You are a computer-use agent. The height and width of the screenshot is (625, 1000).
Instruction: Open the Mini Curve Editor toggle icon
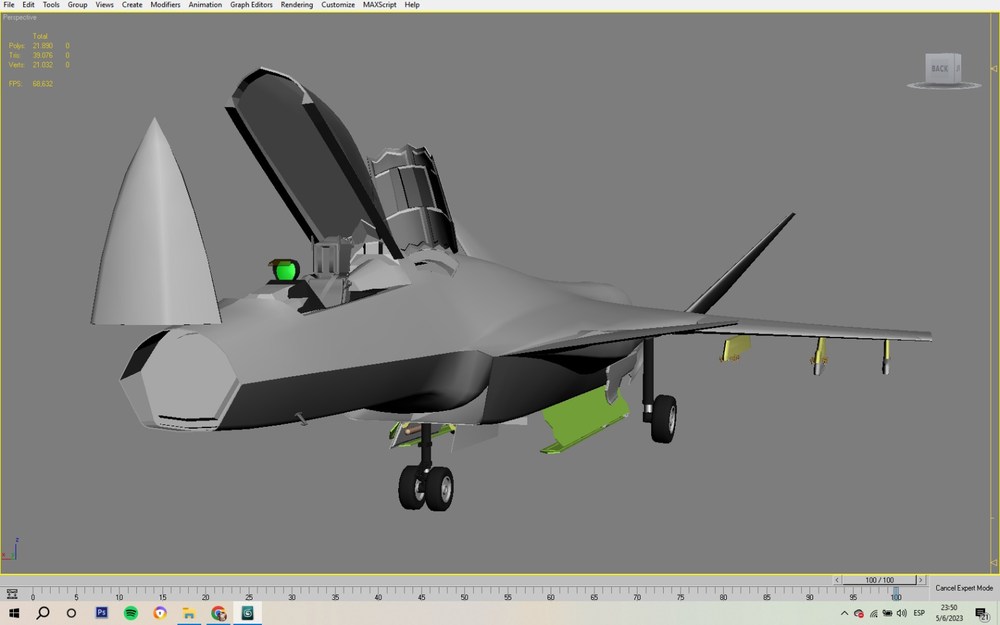(x=11, y=594)
